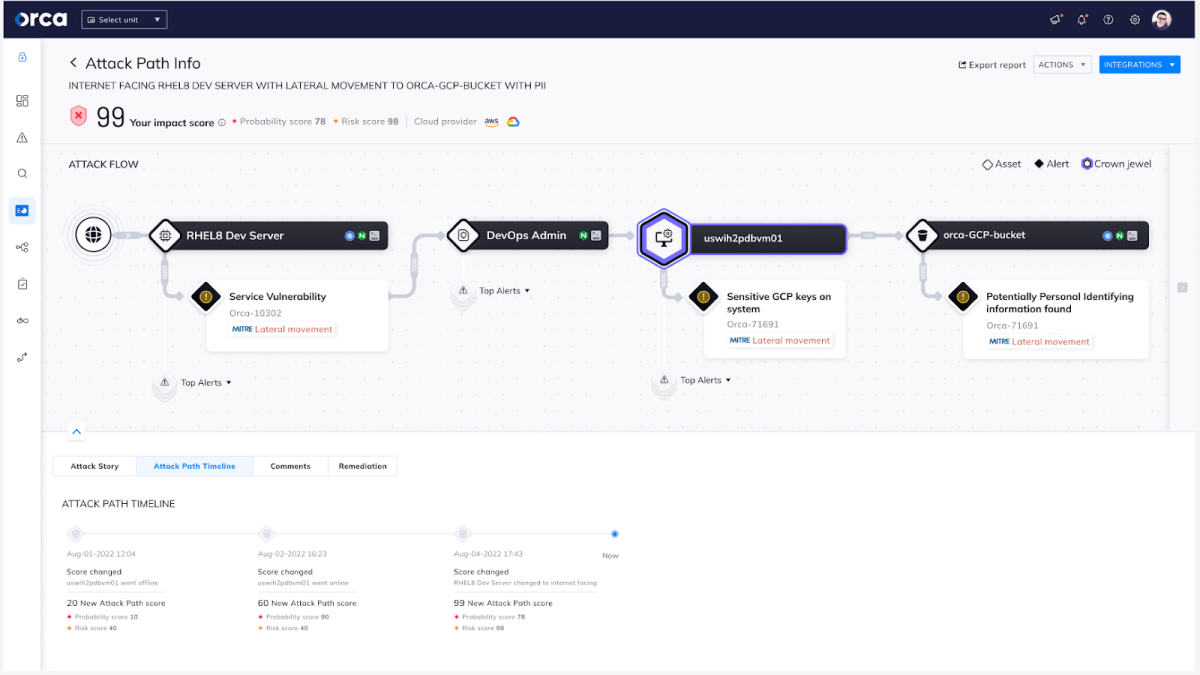Click the Aug-01-2022 timeline marker
This screenshot has width=1200, height=675.
[75, 534]
